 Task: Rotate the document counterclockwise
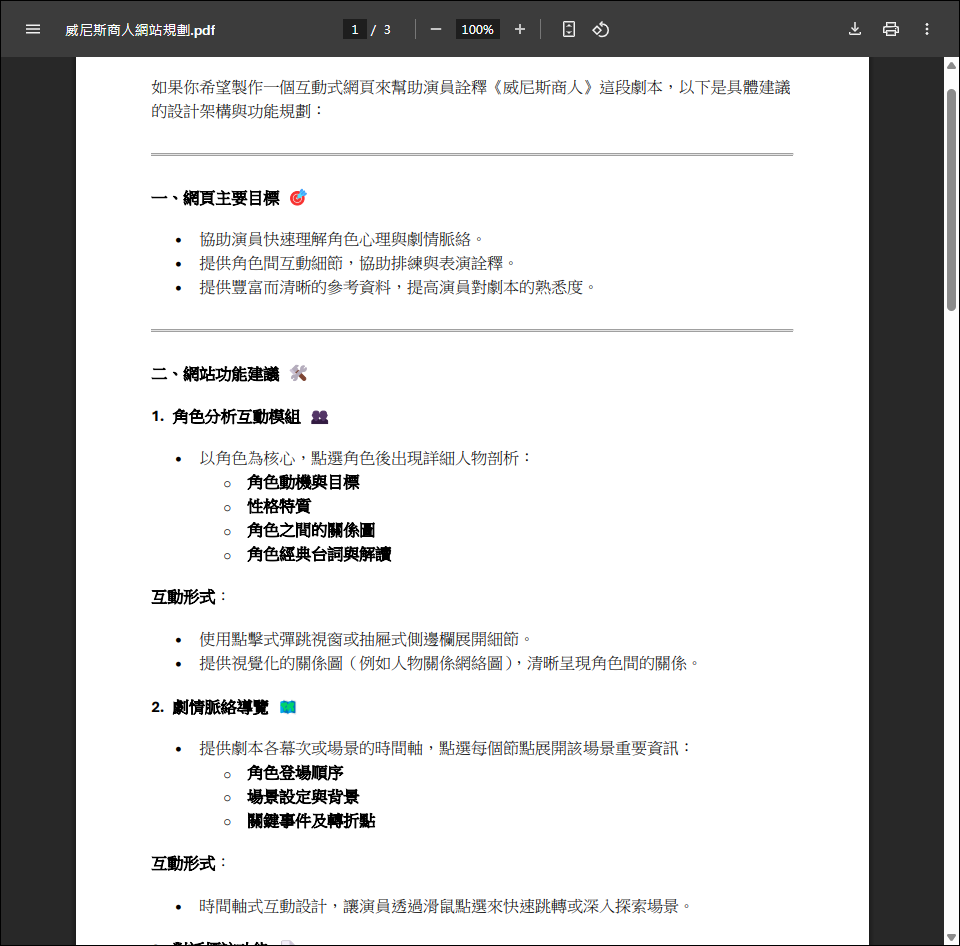[601, 29]
